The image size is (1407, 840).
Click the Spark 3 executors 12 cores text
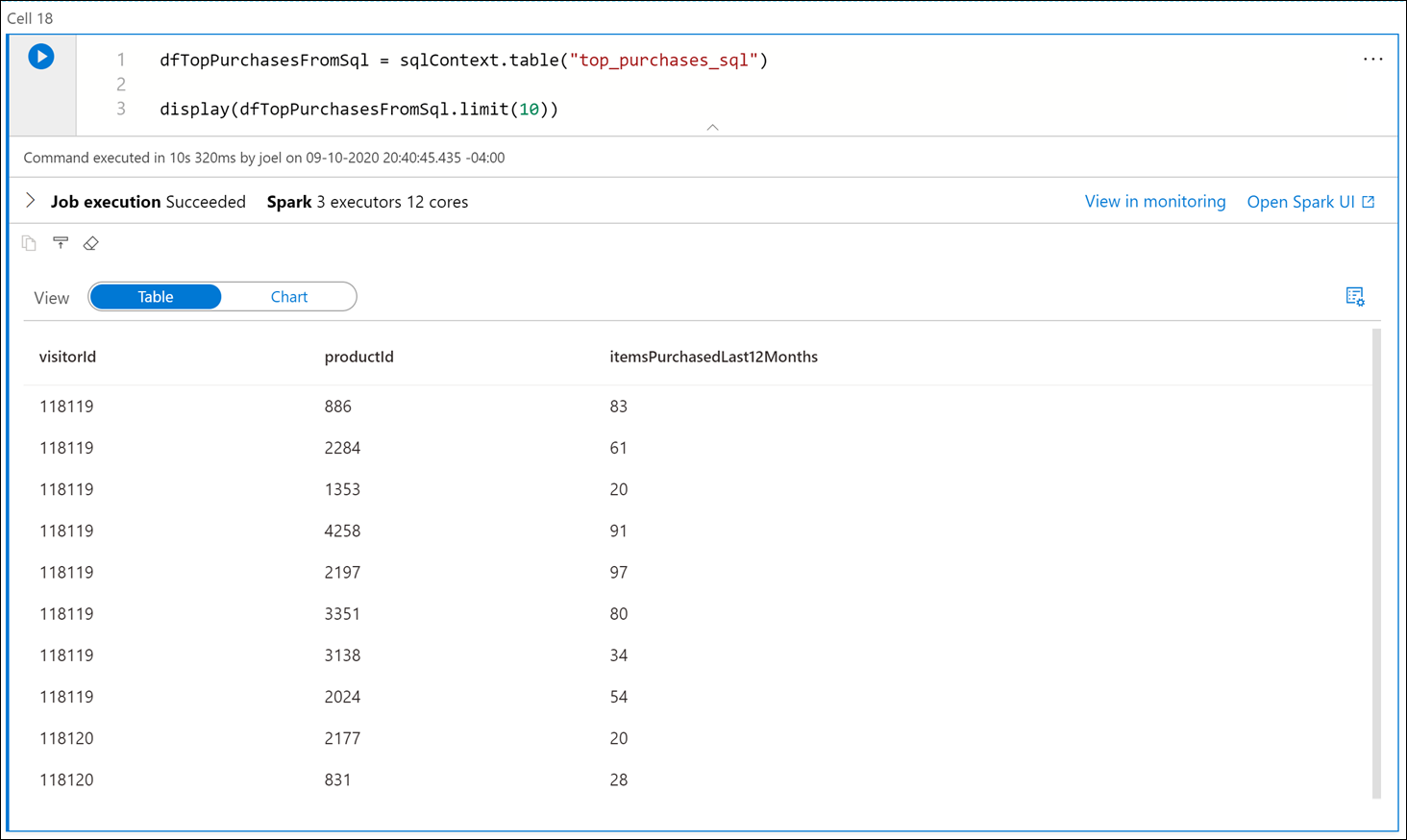[x=367, y=202]
